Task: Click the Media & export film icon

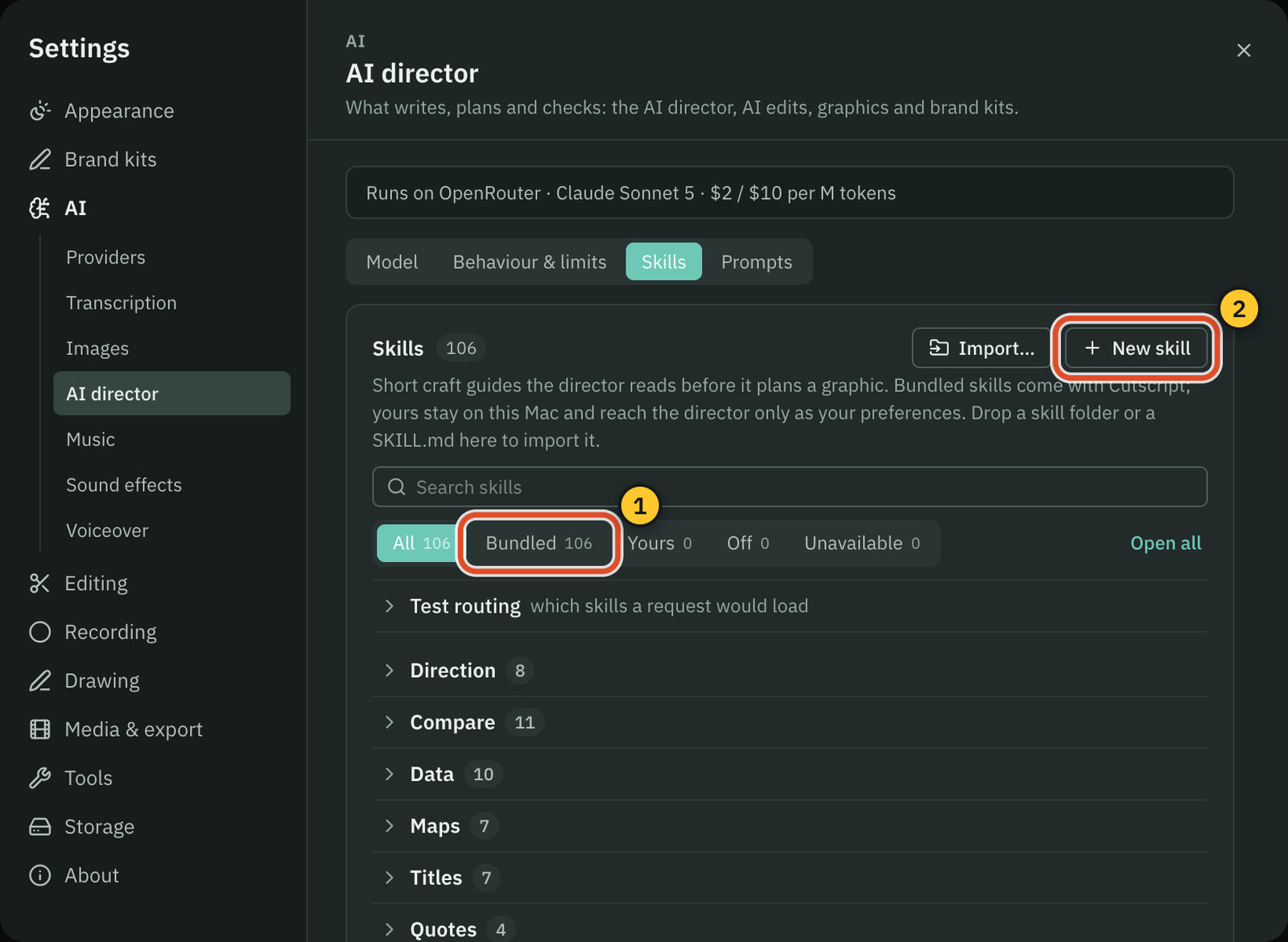Action: pyautogui.click(x=39, y=729)
